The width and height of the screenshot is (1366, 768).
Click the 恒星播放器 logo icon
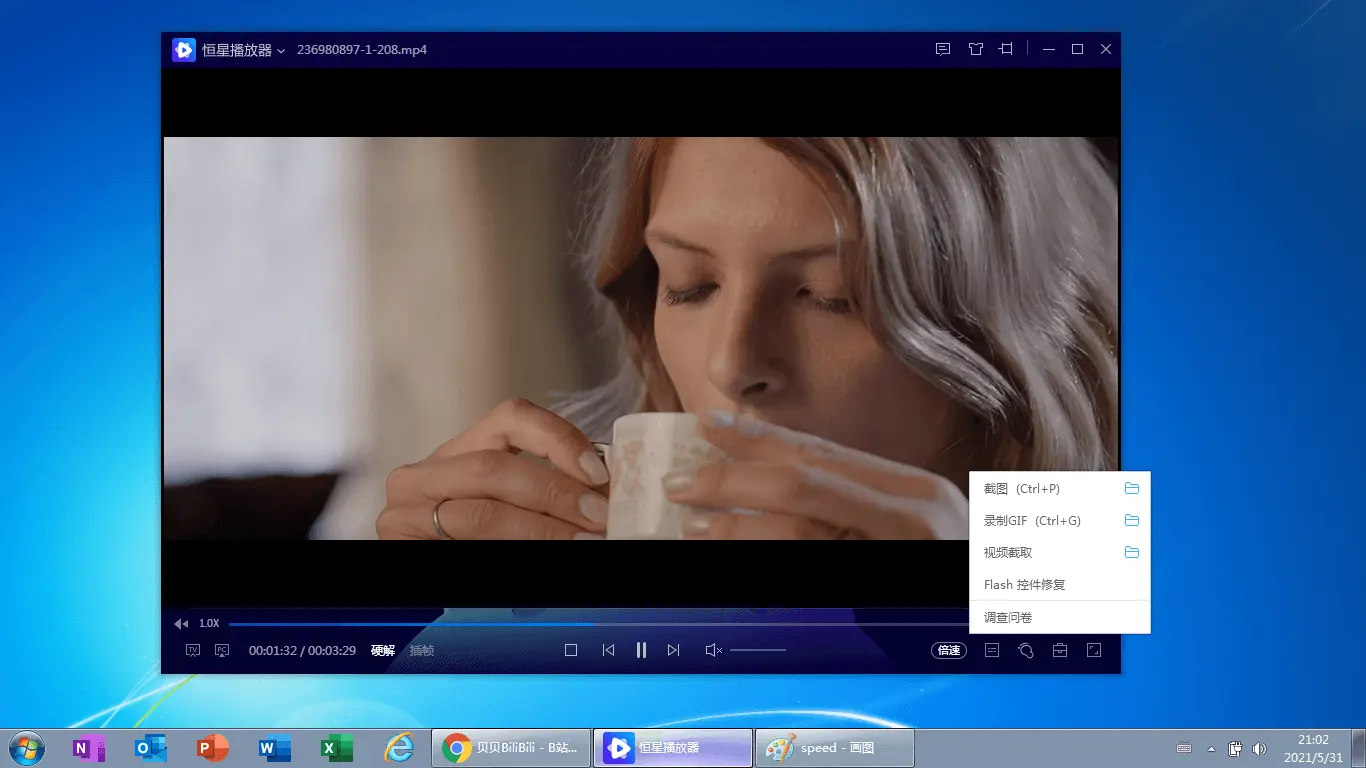pos(184,50)
